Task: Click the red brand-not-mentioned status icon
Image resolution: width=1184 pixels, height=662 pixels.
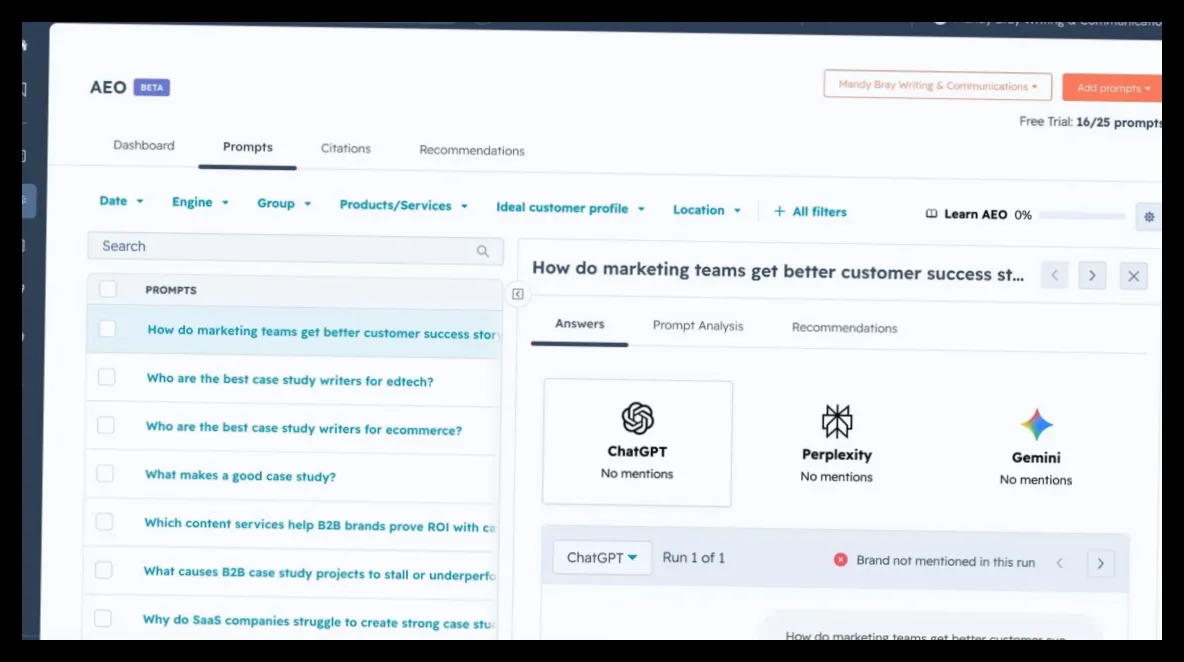Action: click(x=840, y=559)
